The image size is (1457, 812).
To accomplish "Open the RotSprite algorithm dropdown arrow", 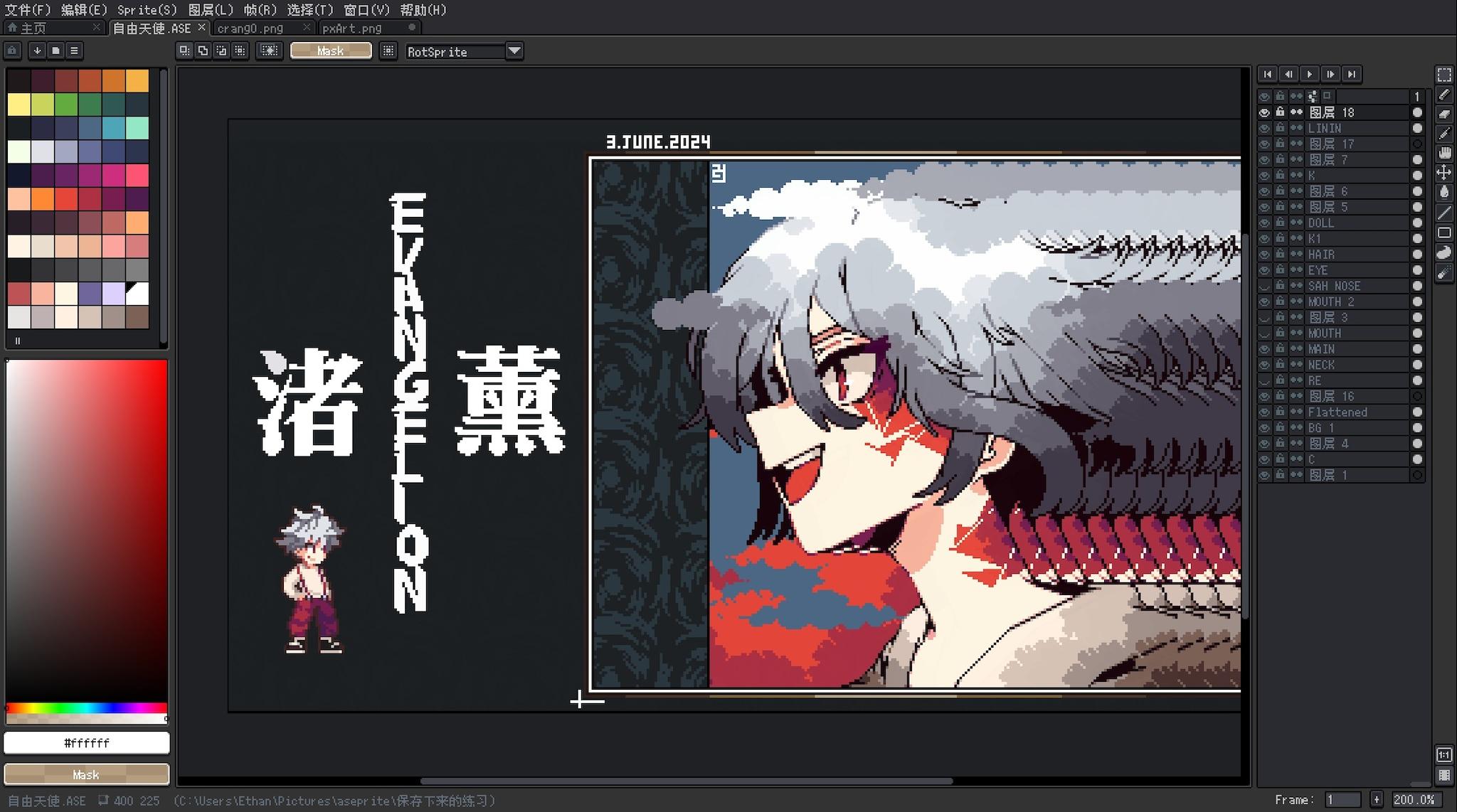I will click(514, 51).
